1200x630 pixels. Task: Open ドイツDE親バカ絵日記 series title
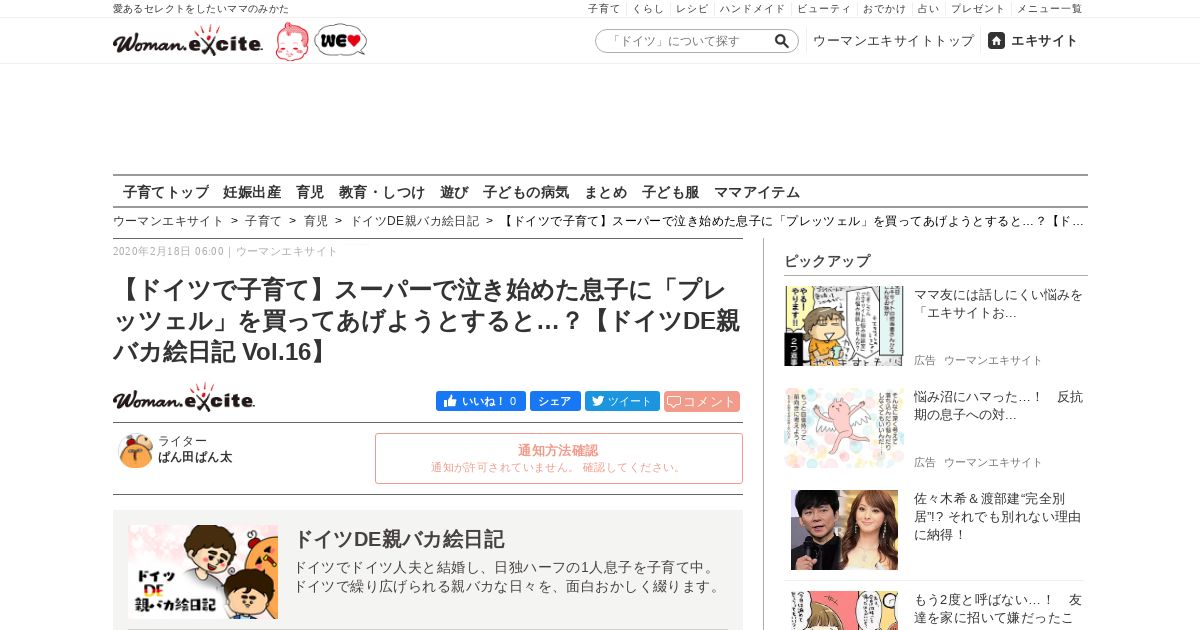click(x=398, y=539)
